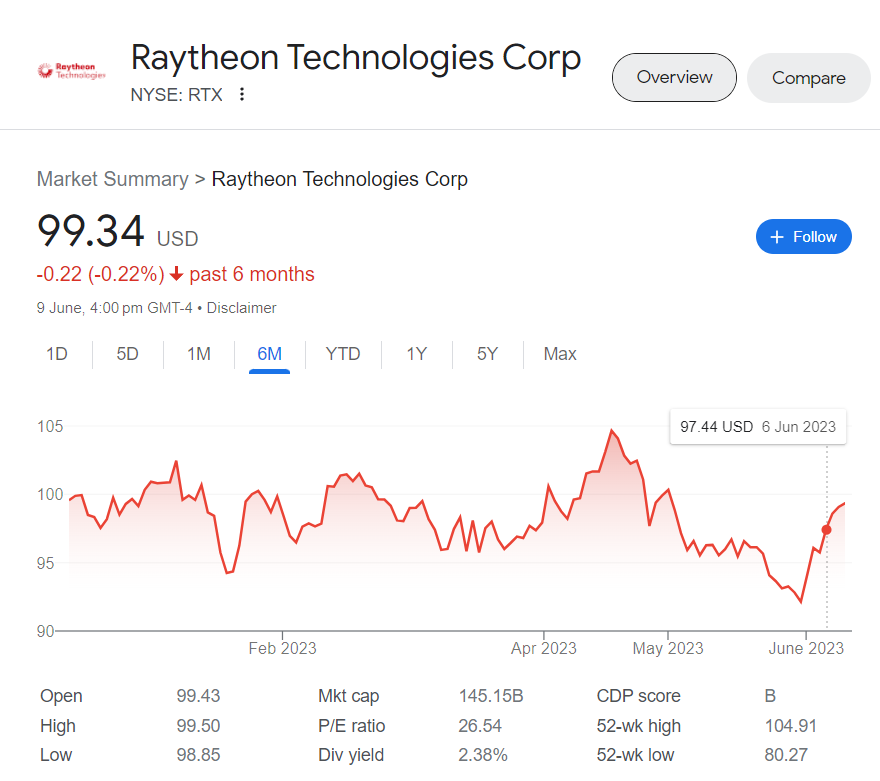
Task: Select the 6M chart range
Action: 269,355
